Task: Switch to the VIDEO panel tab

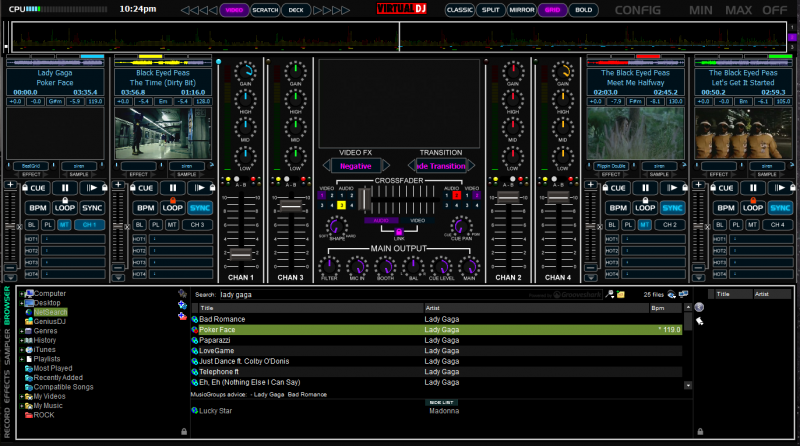Action: click(x=234, y=10)
